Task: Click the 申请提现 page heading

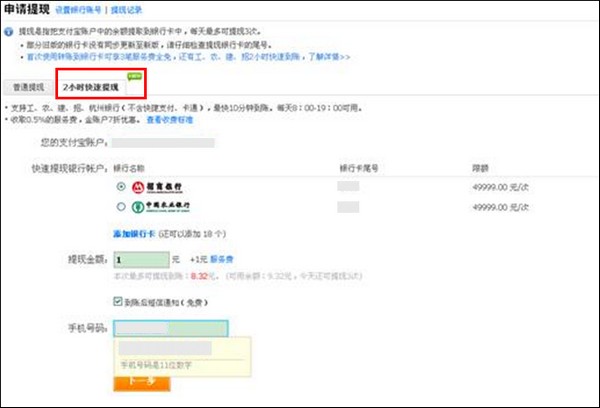Action: (x=27, y=9)
